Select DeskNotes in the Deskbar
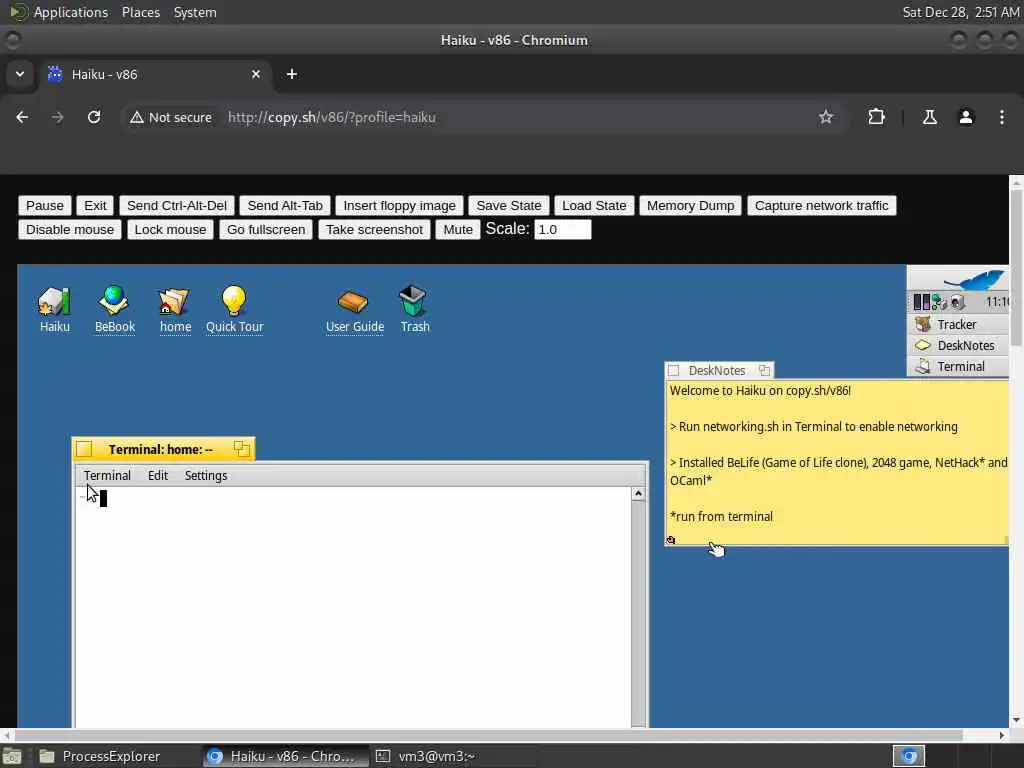 tap(958, 345)
